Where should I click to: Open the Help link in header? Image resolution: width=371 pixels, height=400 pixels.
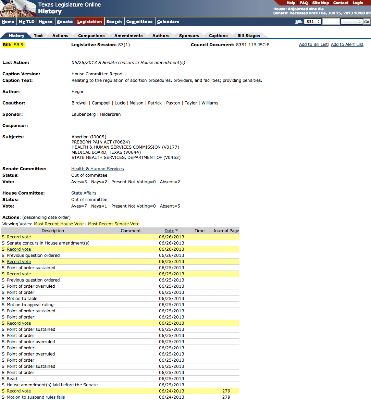point(291,3)
